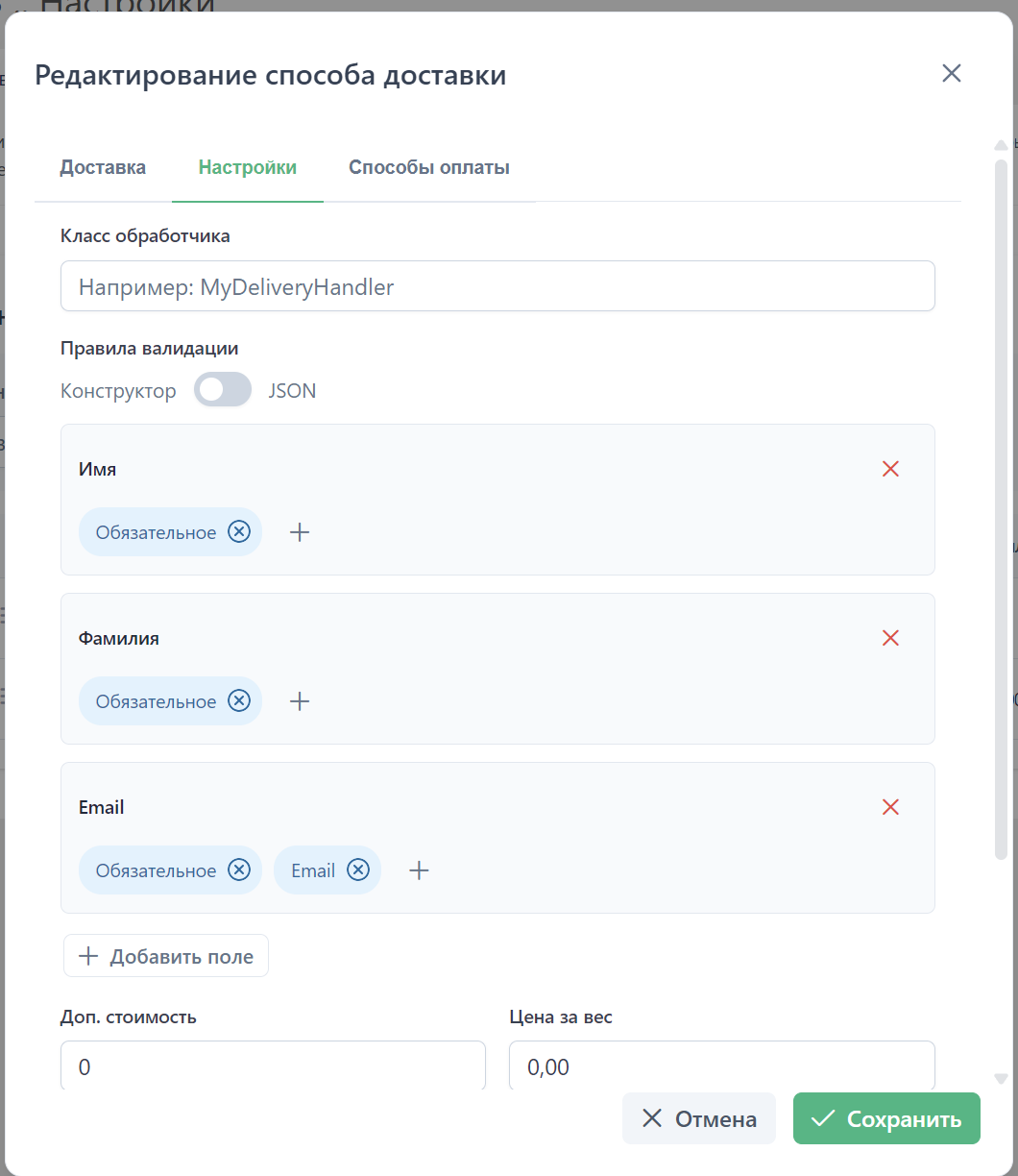Select the Настройки tab
Screen dimensions: 1018x1176
(247, 167)
